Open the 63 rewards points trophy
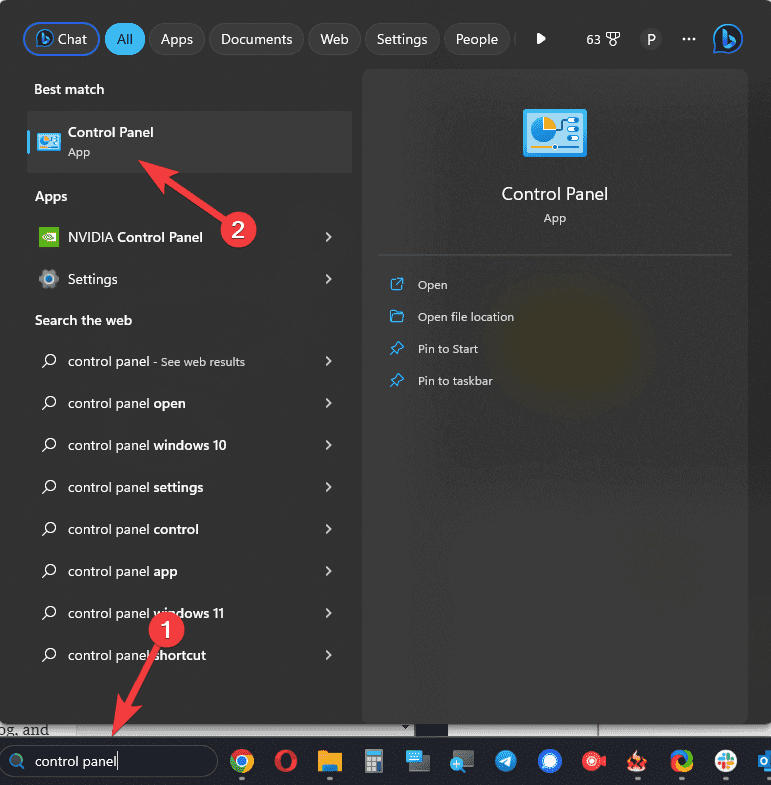 [603, 39]
